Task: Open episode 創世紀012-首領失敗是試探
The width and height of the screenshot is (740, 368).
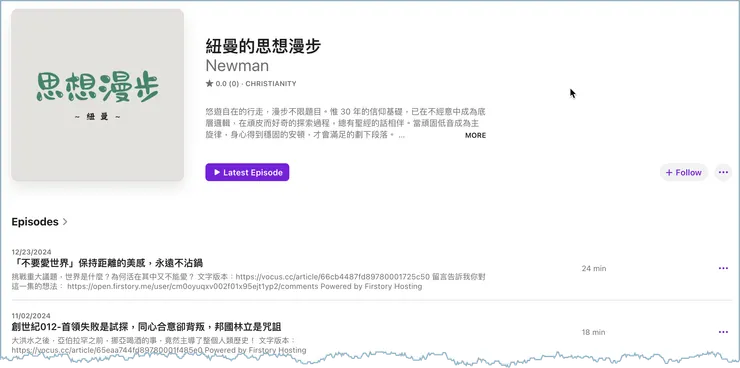Action: 147,326
